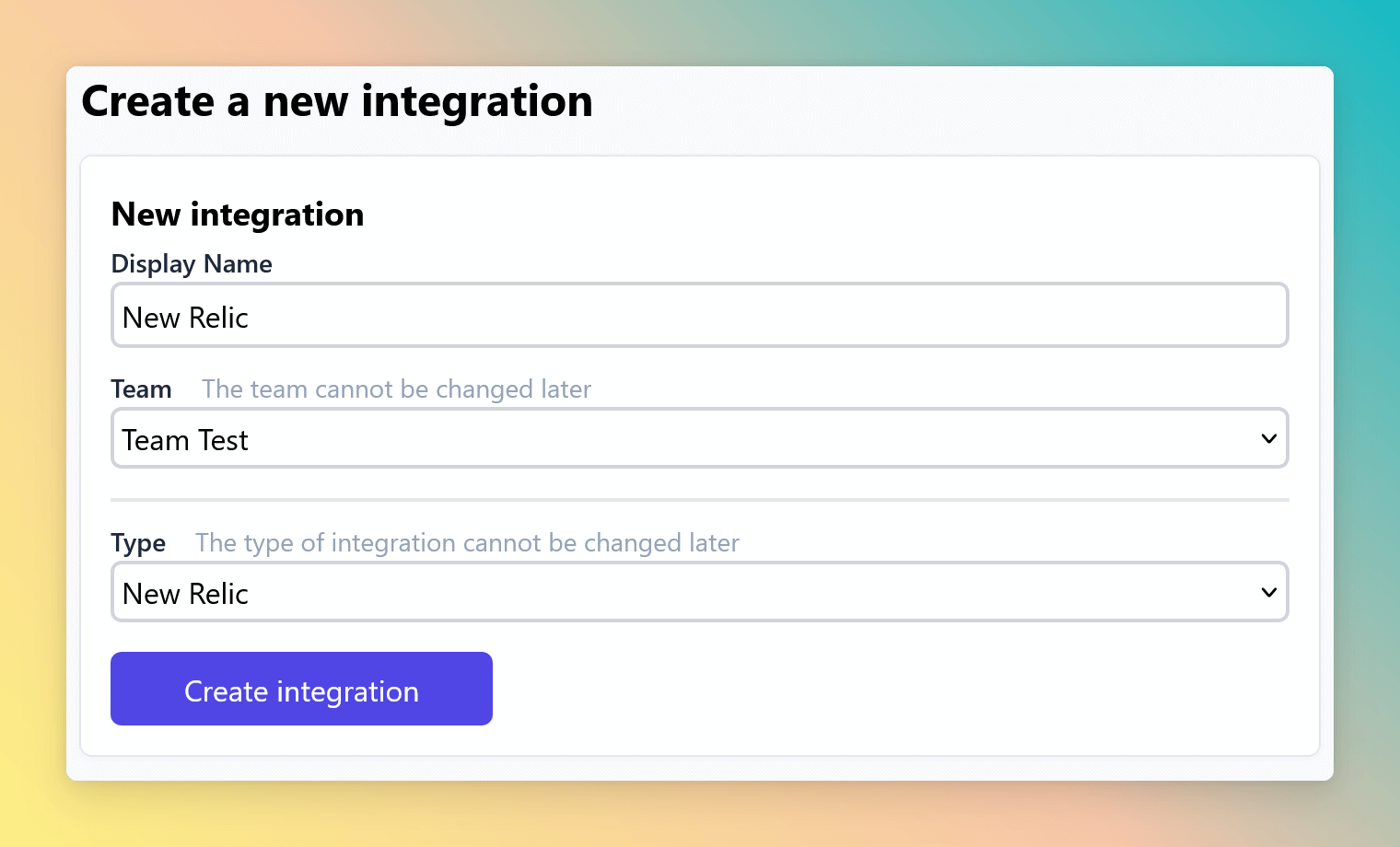Click the 'New Relic' value in the Type select
This screenshot has width=1400, height=847.
185,594
